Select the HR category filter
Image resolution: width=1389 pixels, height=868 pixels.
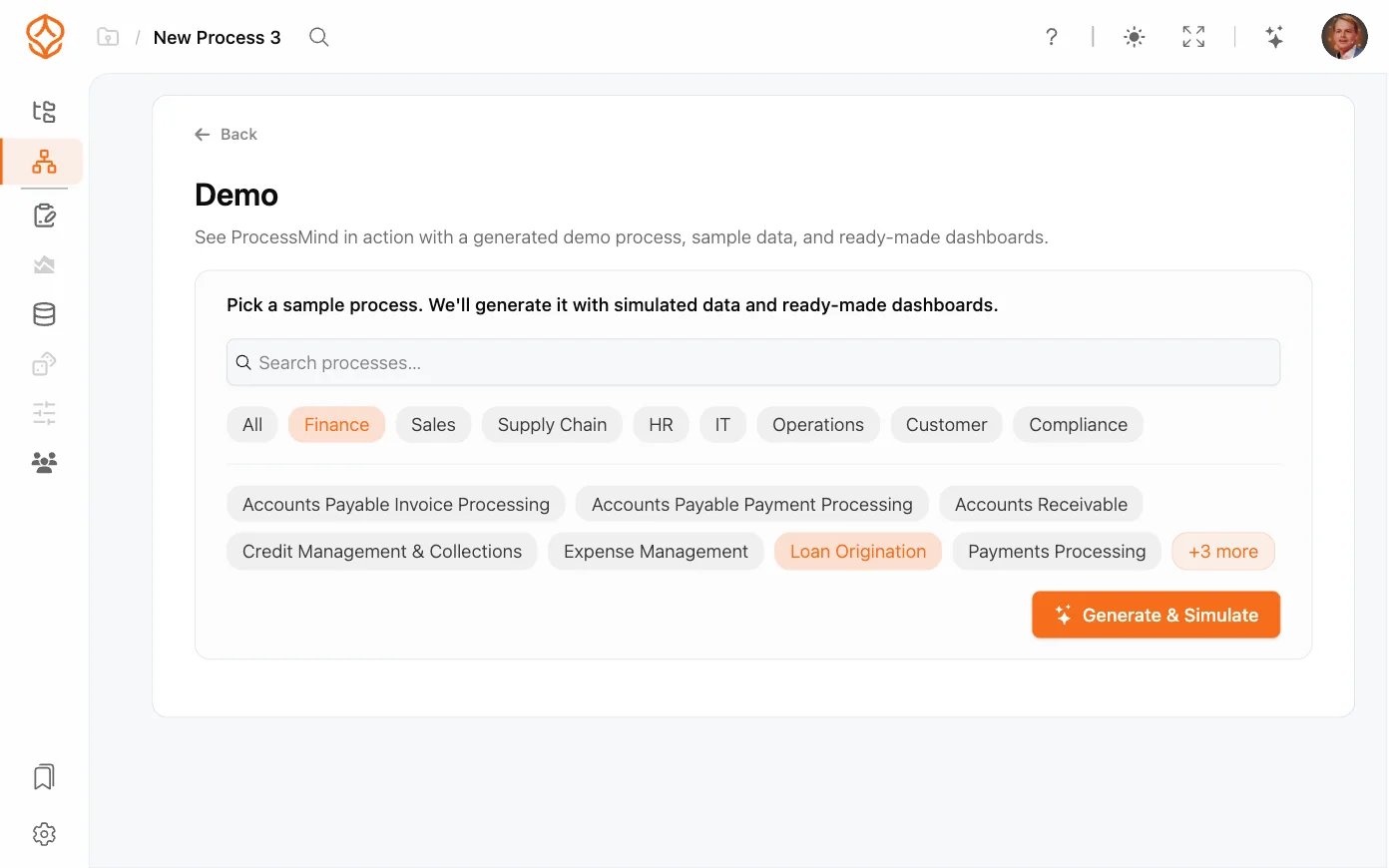[x=661, y=425]
